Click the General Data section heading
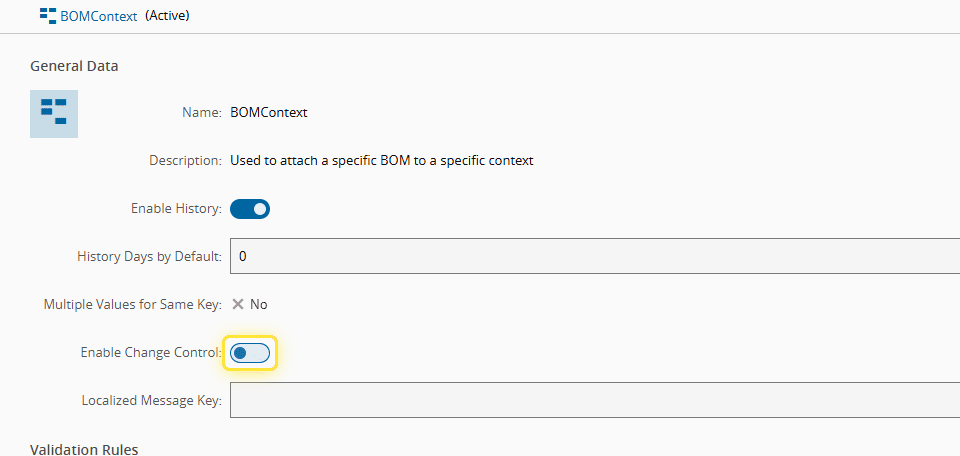Viewport: 960px width, 456px height. pyautogui.click(x=74, y=66)
